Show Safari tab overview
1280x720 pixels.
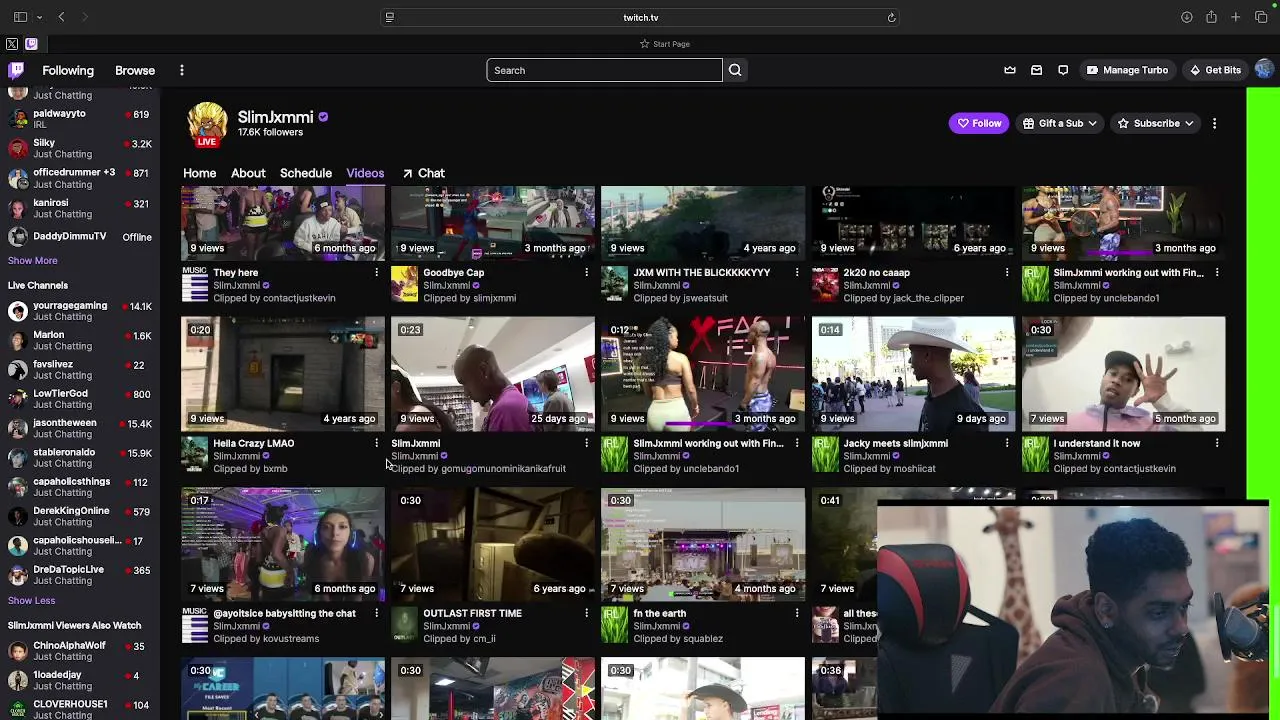tap(1261, 17)
